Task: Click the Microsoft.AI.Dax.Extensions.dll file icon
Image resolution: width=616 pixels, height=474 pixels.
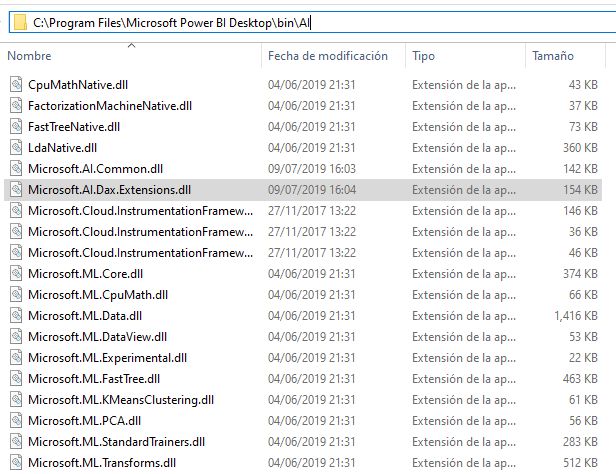Action: coord(16,190)
